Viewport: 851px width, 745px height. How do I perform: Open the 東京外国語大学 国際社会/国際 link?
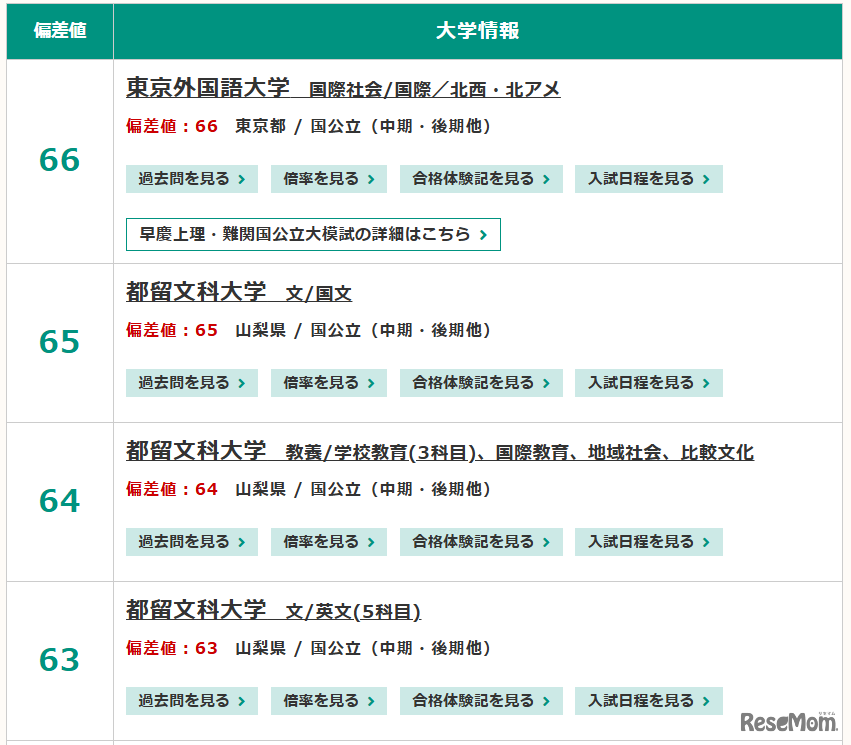[x=341, y=89]
